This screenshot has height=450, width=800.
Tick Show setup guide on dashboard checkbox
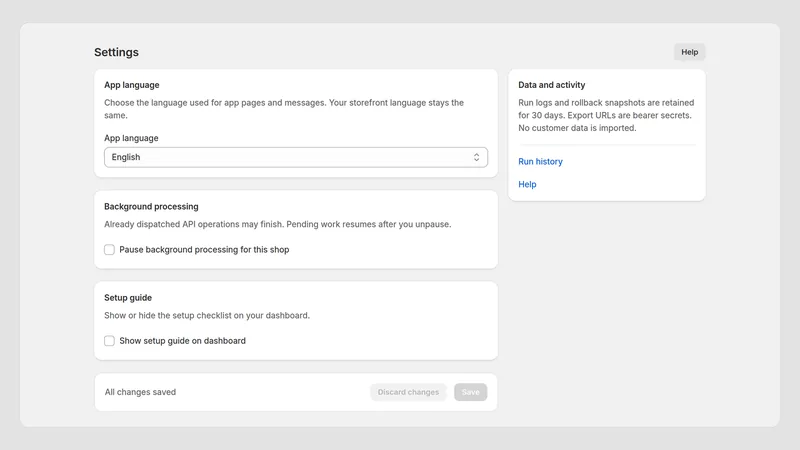(109, 341)
